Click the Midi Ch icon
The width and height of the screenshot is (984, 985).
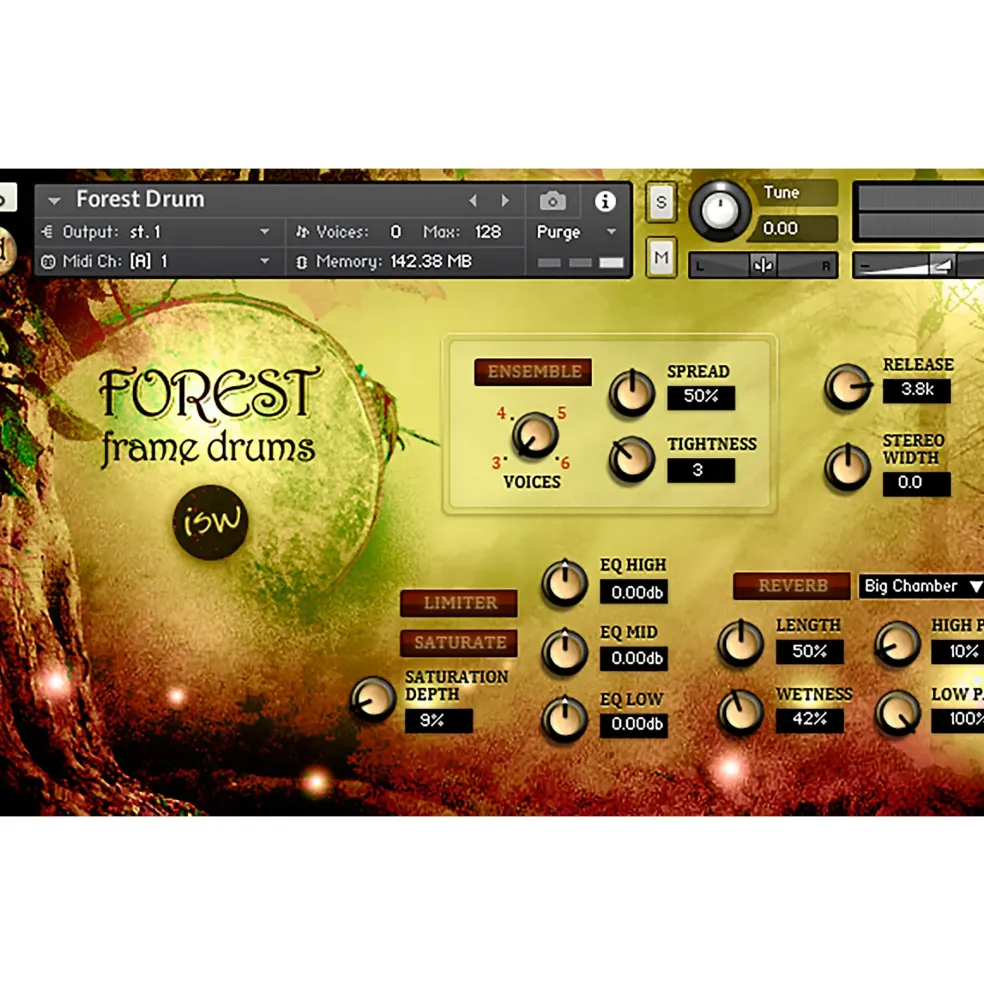click(48, 261)
